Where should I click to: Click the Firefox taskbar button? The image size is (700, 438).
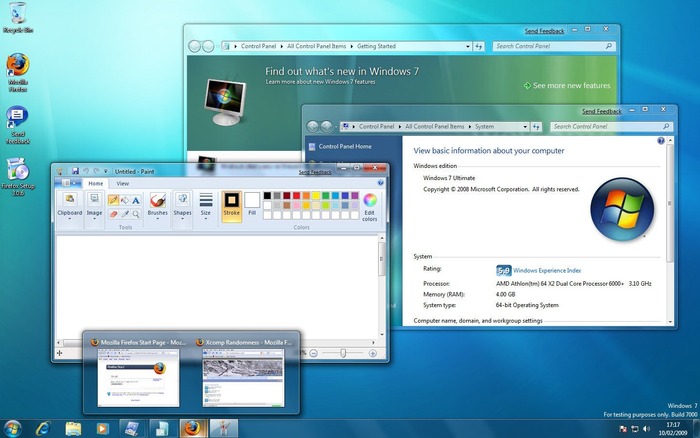tap(193, 429)
